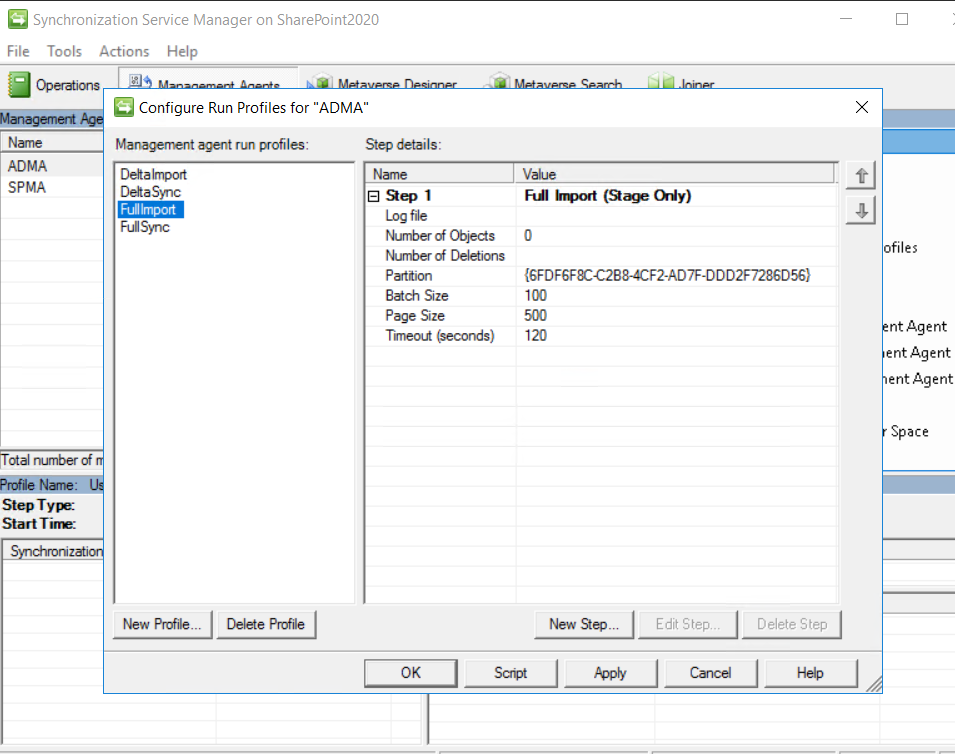955x754 pixels.
Task: Minimize the Synchronization Service Manager window
Action: 846,19
